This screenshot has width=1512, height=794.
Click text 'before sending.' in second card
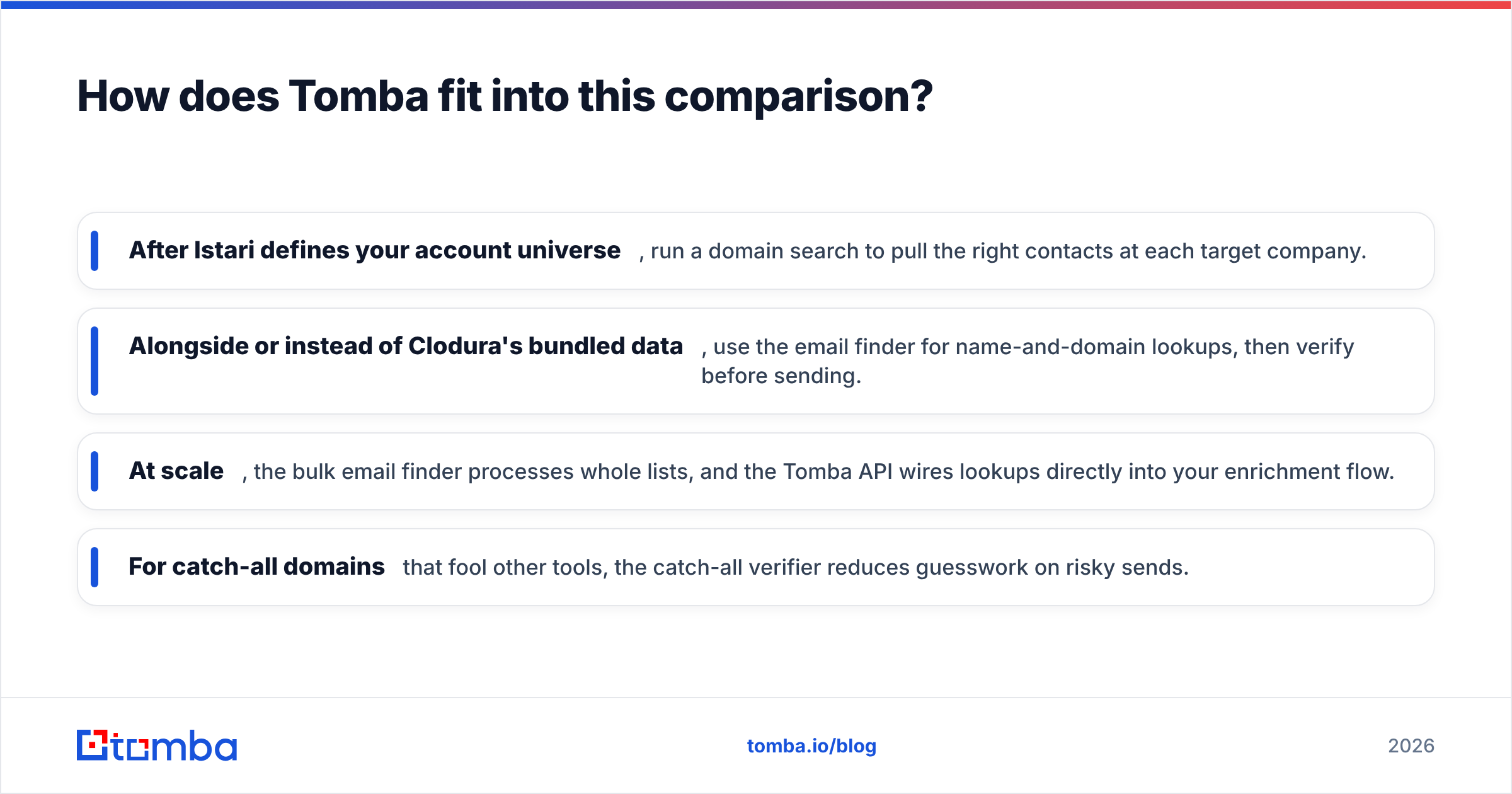click(x=781, y=376)
